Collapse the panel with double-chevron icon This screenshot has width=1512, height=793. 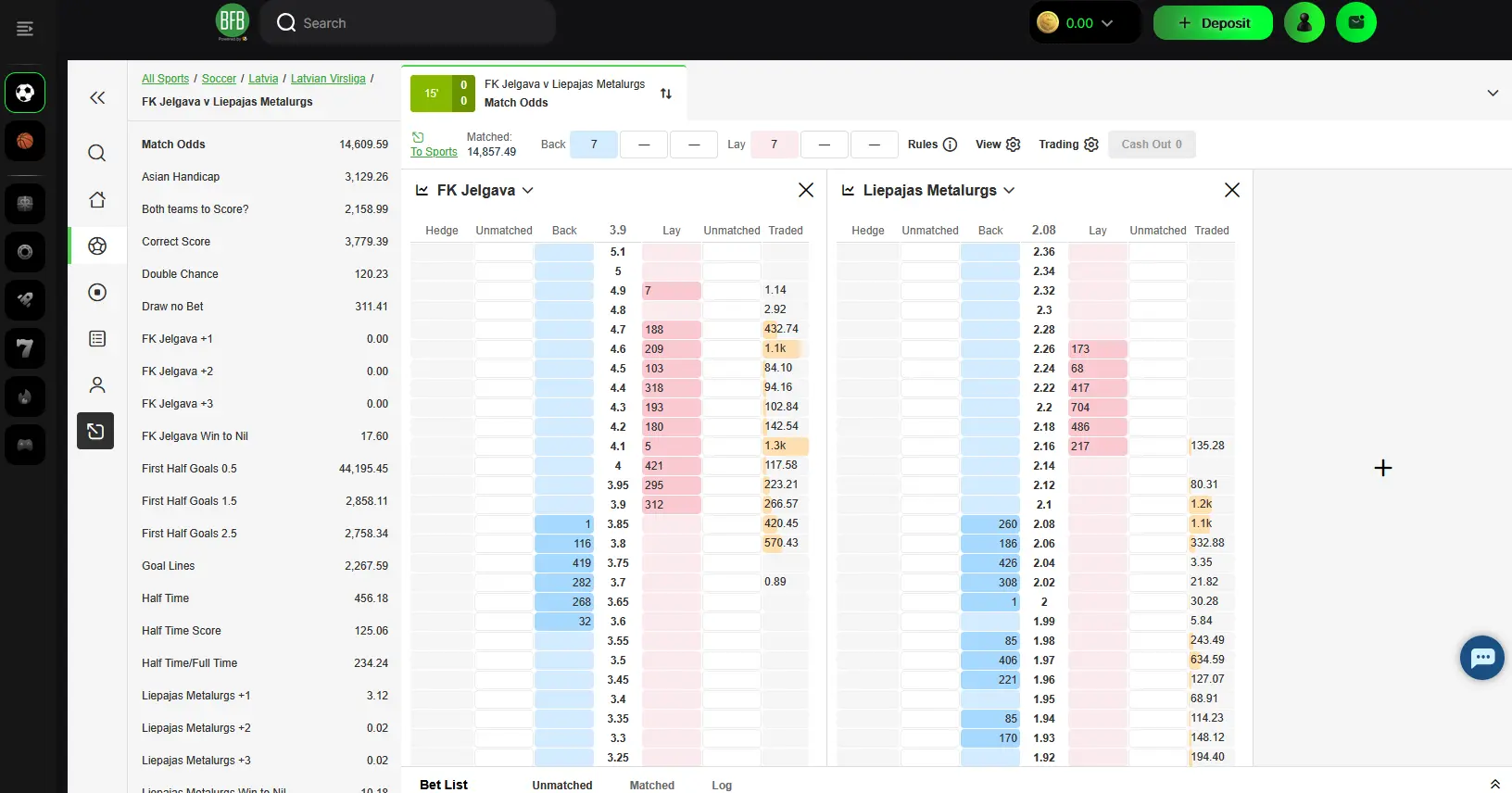(x=97, y=97)
